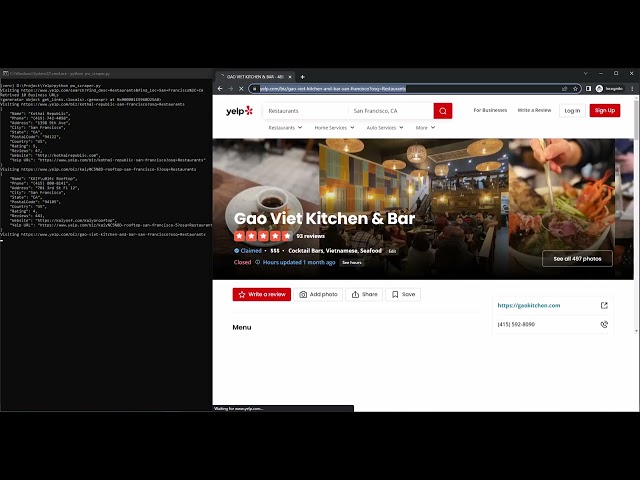The image size is (640, 480).
Task: Open the https://gaokitchen.com website link
Action: pos(529,305)
